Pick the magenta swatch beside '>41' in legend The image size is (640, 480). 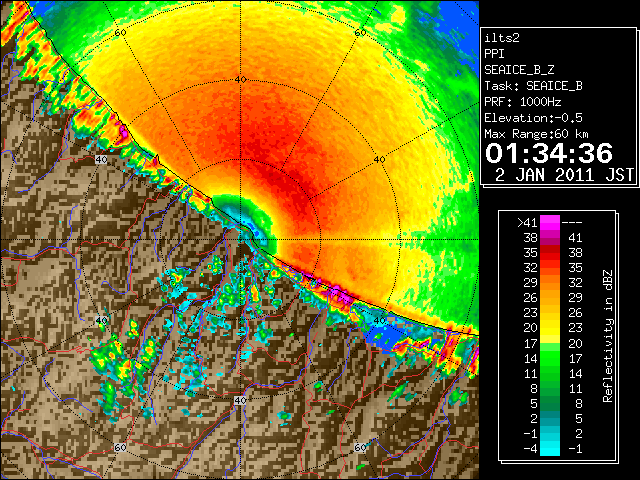(550, 223)
